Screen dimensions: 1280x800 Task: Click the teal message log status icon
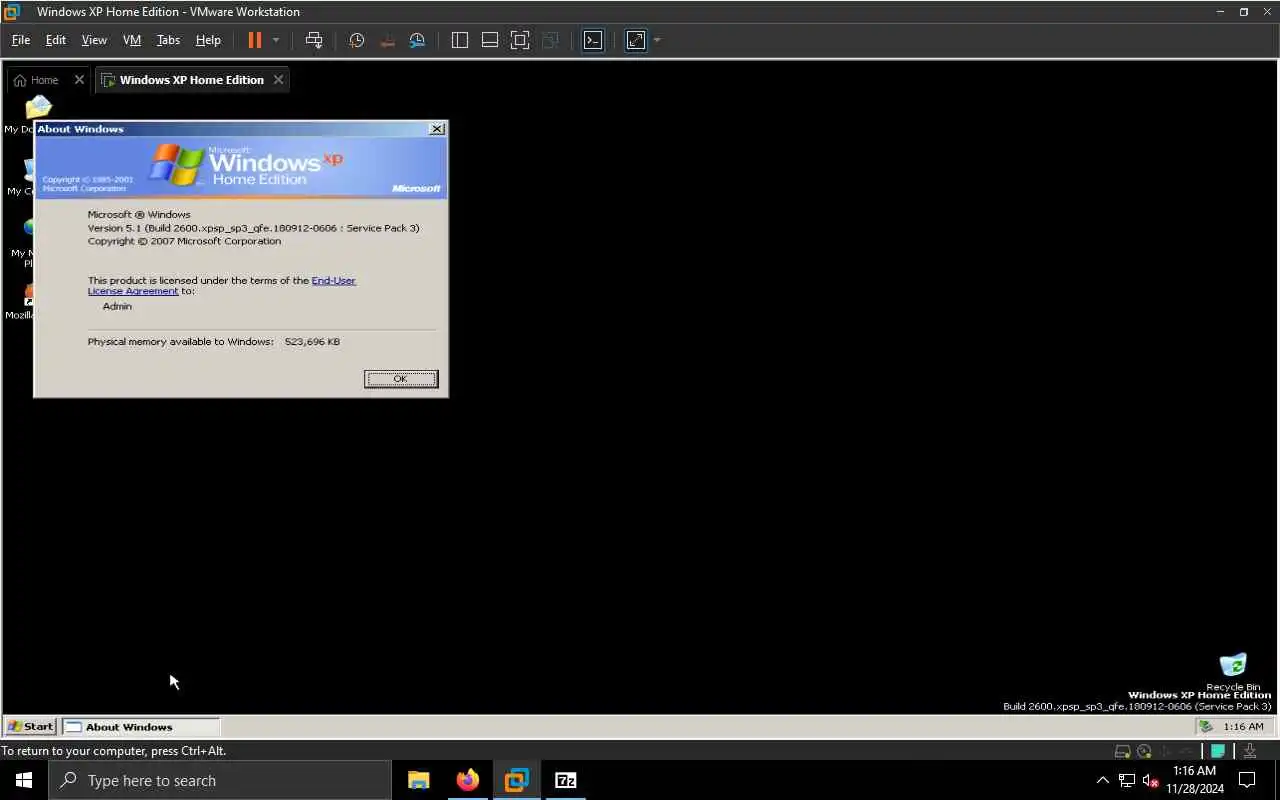[1218, 751]
